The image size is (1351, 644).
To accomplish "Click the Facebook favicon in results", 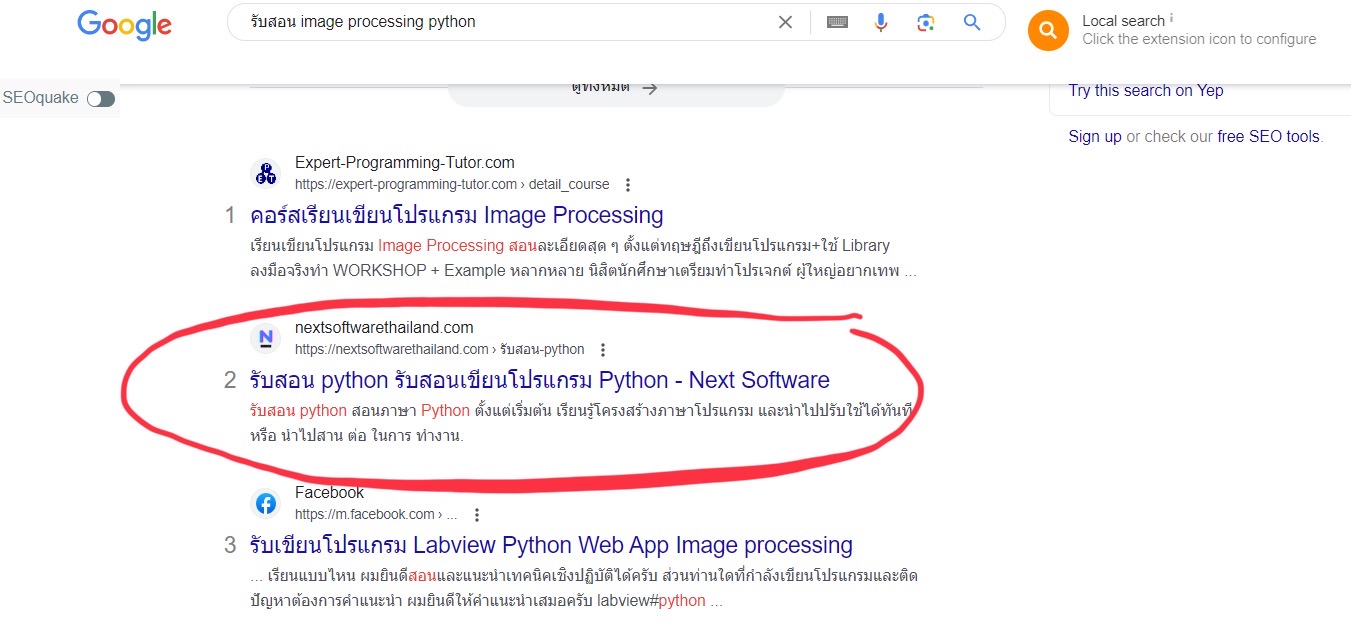I will tap(265, 504).
